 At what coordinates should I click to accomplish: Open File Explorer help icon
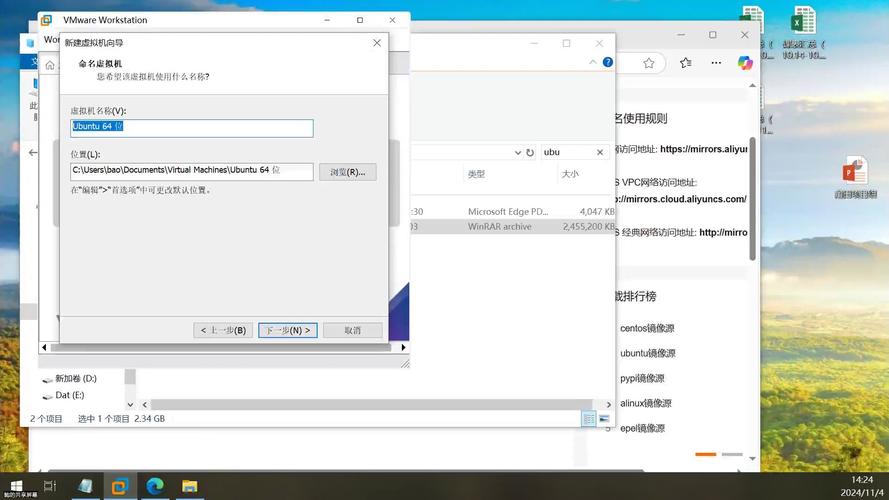point(608,62)
